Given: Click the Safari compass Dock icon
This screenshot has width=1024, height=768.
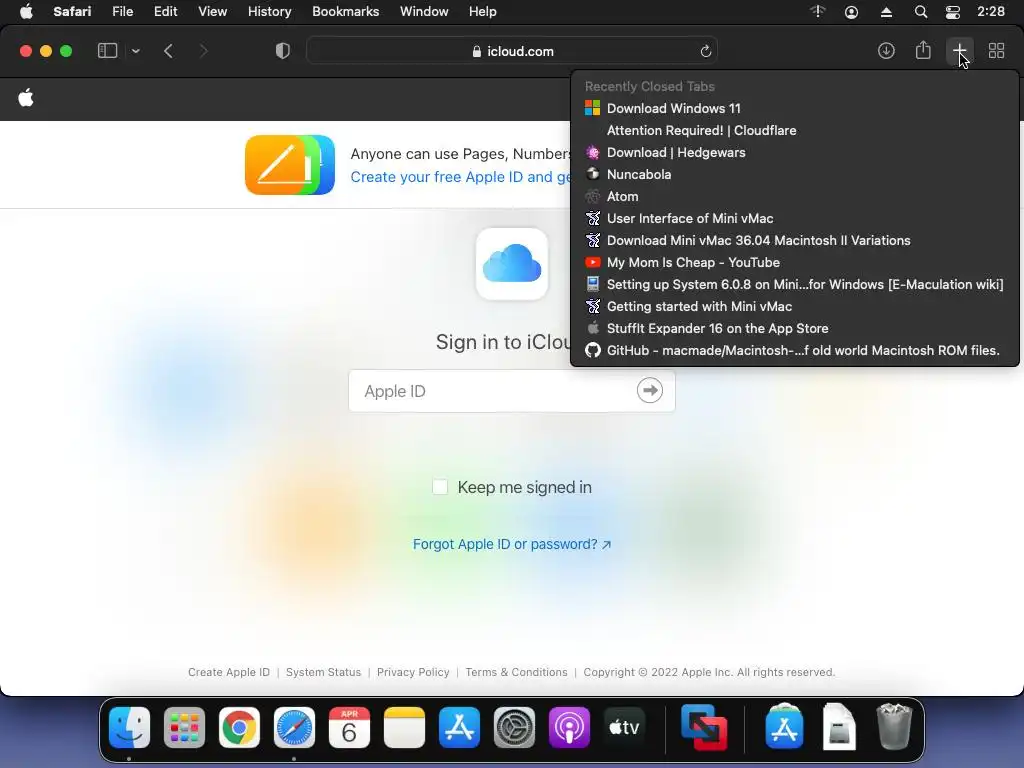Looking at the screenshot, I should [x=294, y=728].
